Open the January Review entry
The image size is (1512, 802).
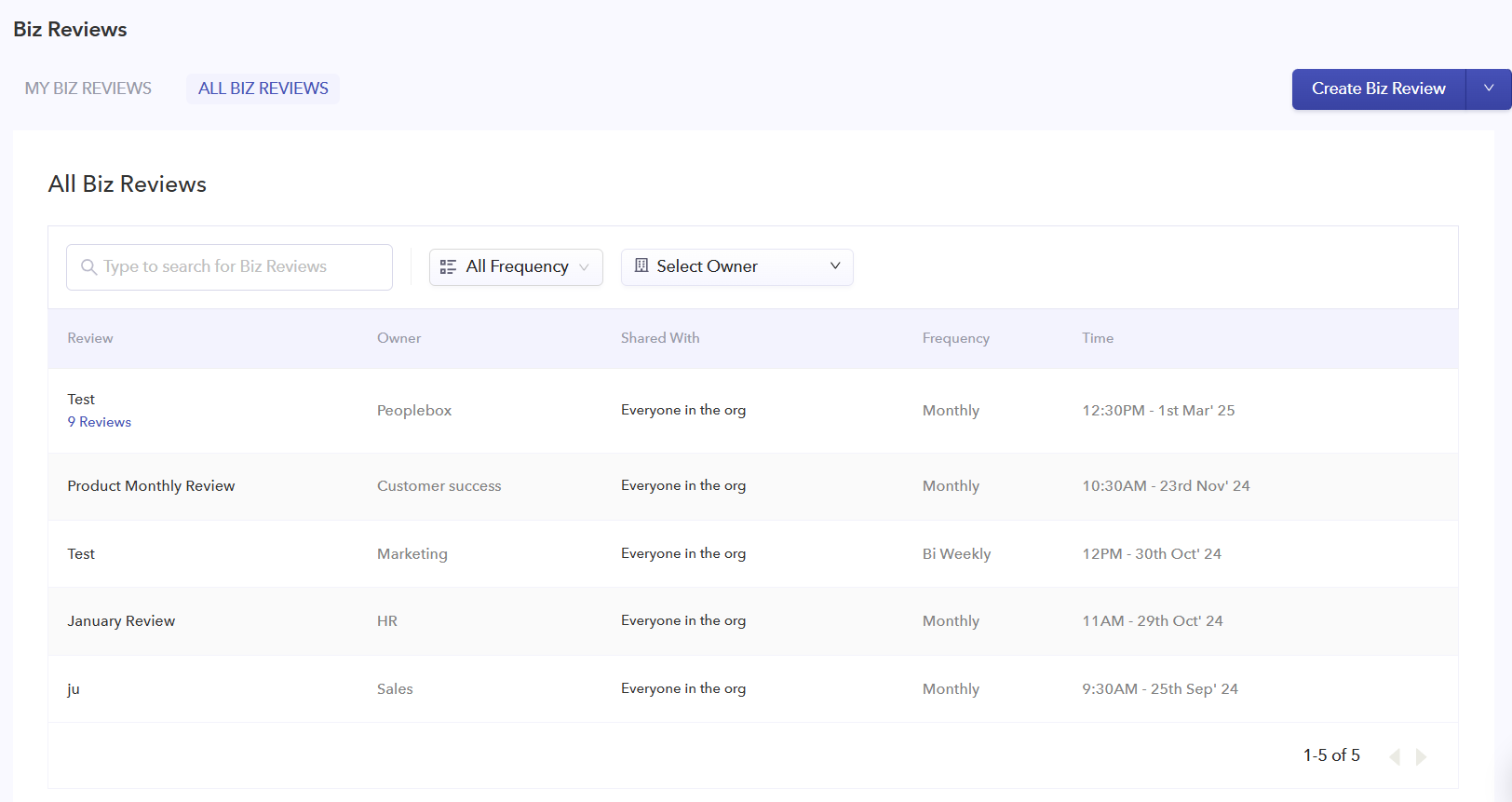coord(121,621)
